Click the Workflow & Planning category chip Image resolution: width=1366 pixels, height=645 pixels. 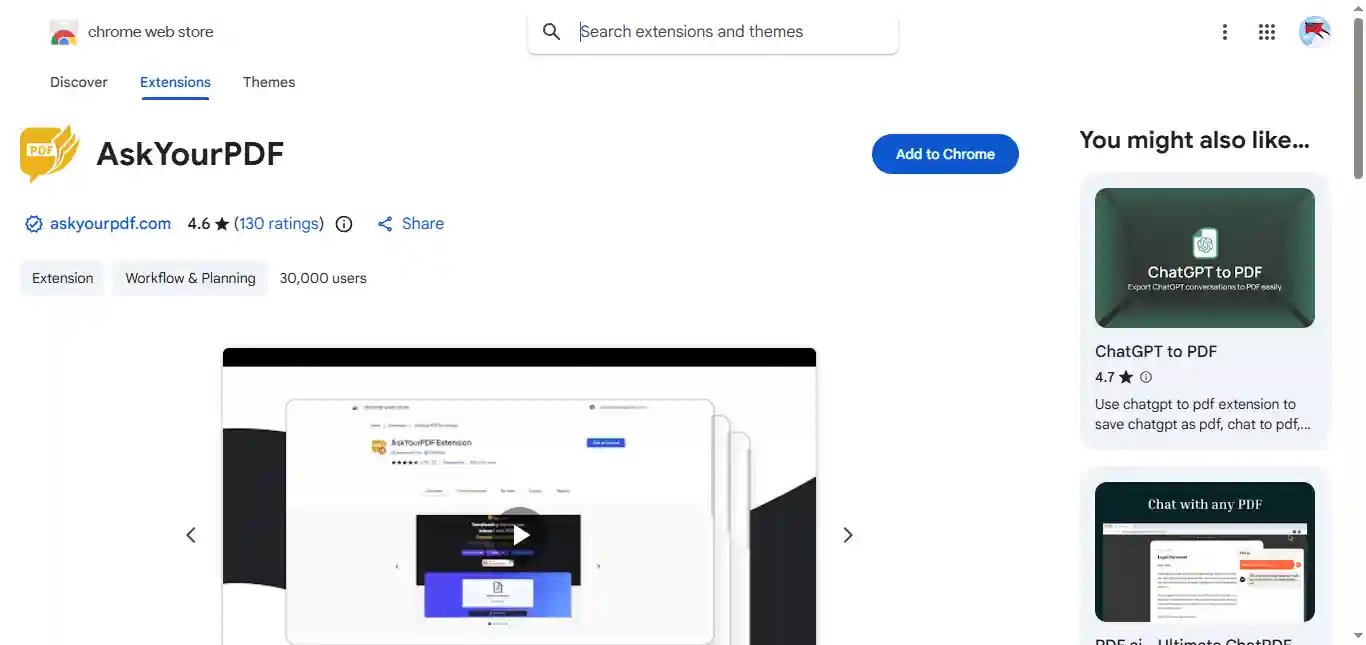[190, 278]
